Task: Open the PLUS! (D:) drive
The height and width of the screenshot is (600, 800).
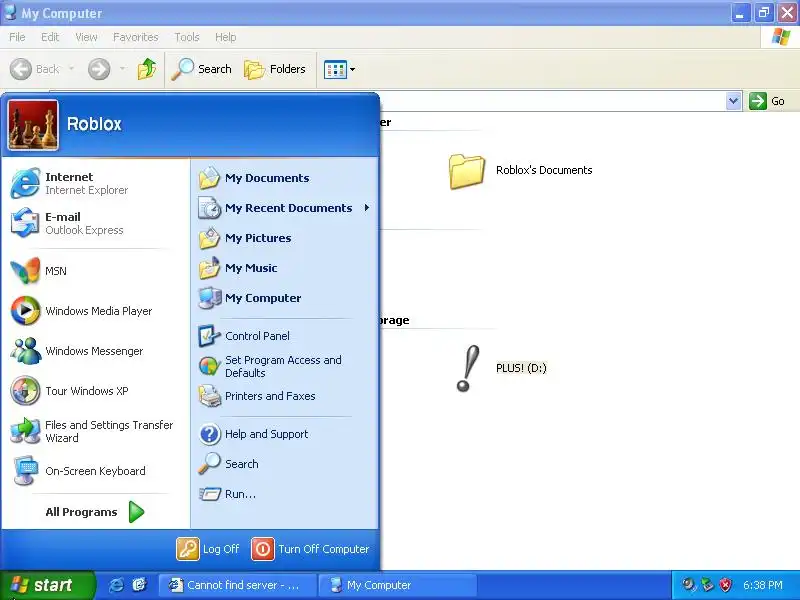Action: pyautogui.click(x=501, y=368)
